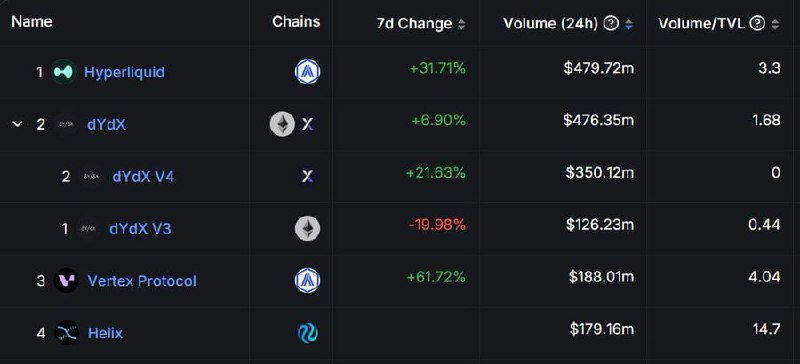Viewport: 800px width, 364px height.
Task: Click the dYdX chain X icon in dYdX V4 row
Action: (307, 177)
